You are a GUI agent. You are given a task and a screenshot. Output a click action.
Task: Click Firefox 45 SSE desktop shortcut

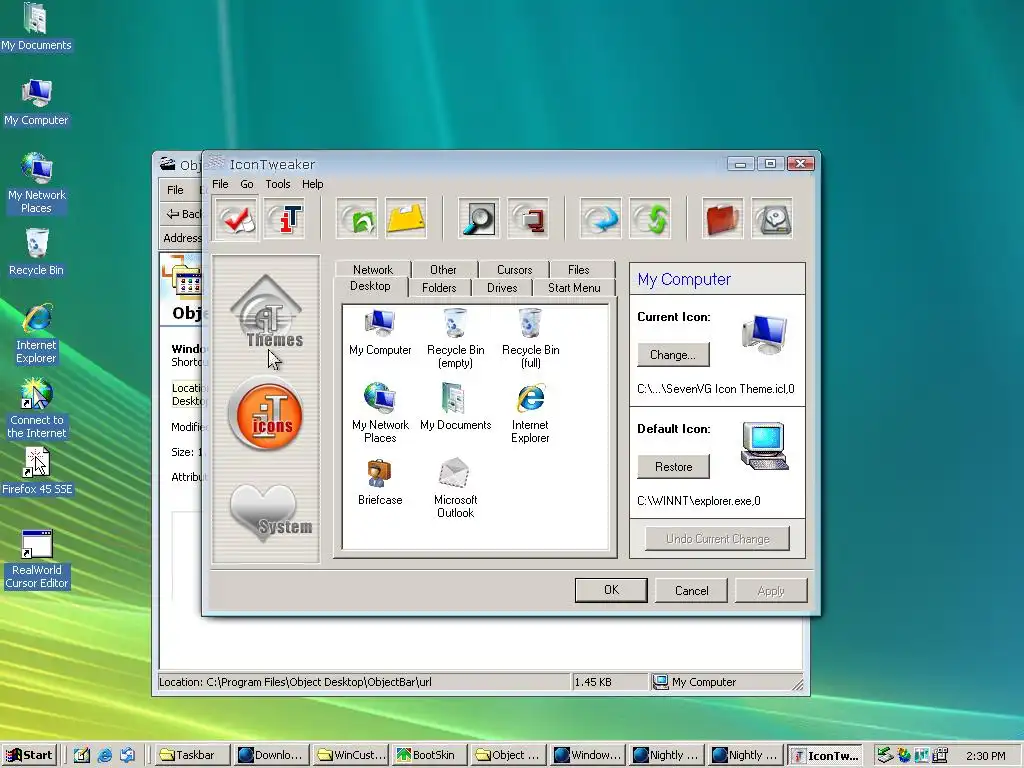37,471
